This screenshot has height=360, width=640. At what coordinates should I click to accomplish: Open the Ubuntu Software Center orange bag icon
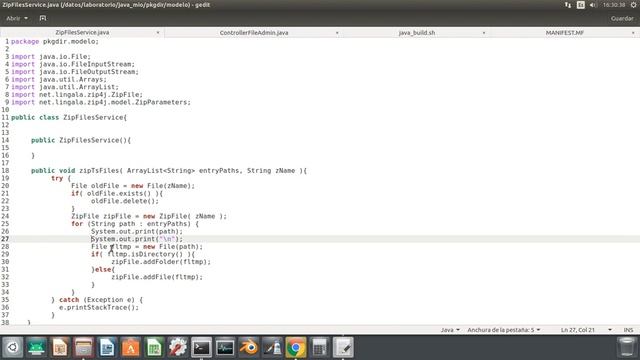click(x=131, y=348)
